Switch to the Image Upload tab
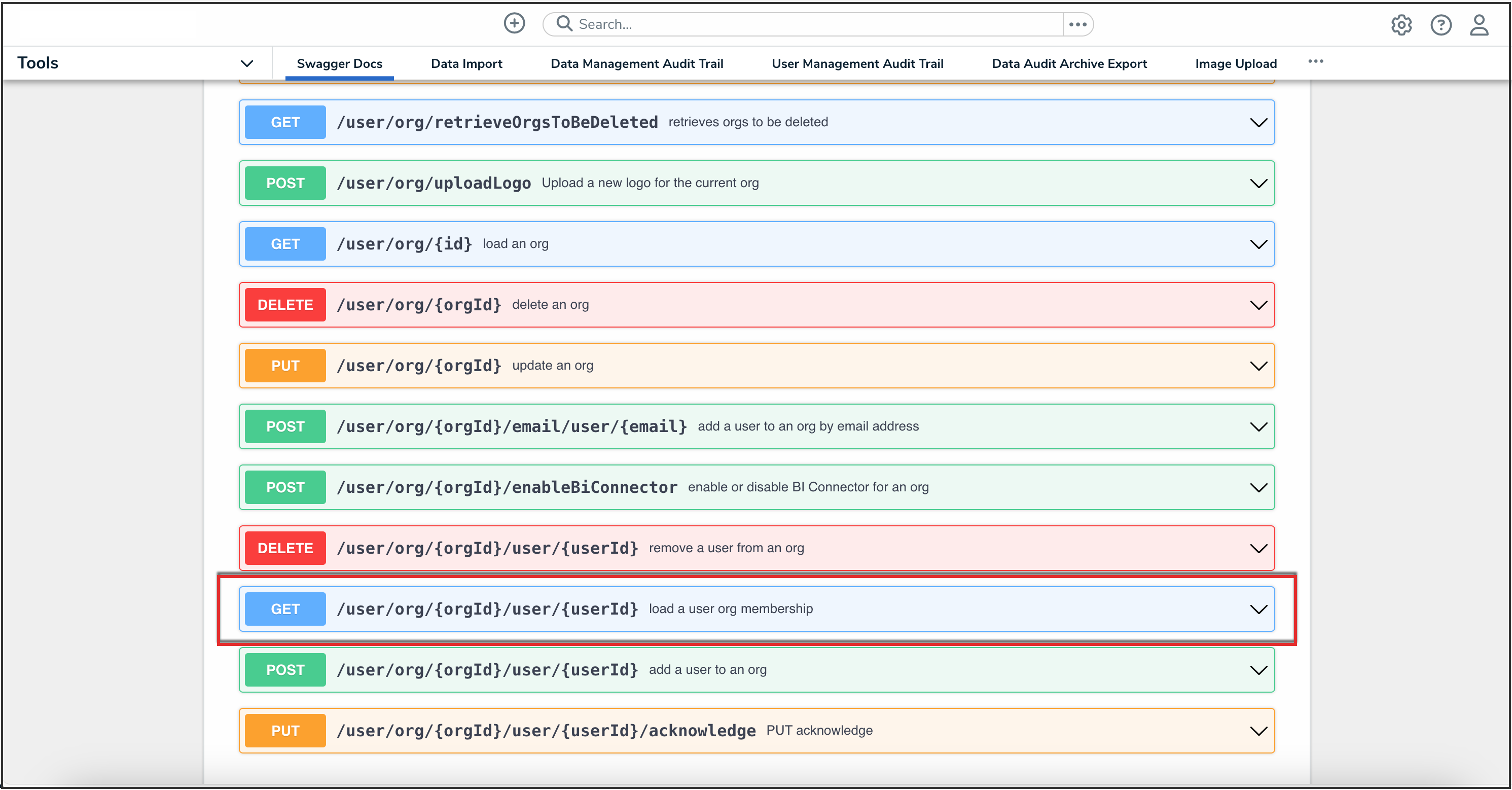This screenshot has width=1512, height=790. coord(1236,63)
